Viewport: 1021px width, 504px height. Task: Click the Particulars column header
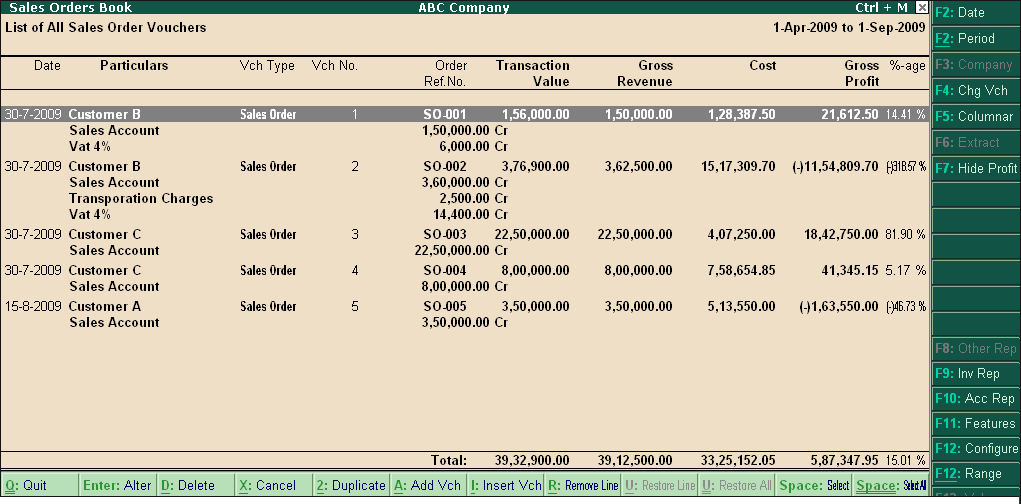134,66
